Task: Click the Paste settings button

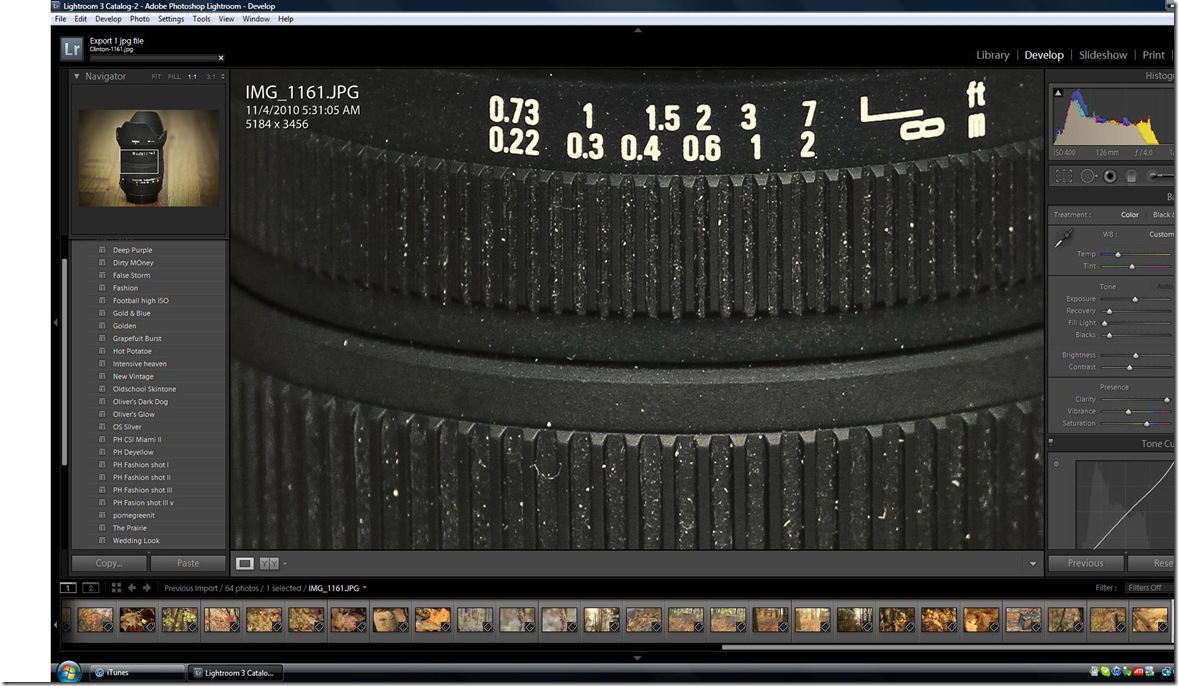Action: 188,563
